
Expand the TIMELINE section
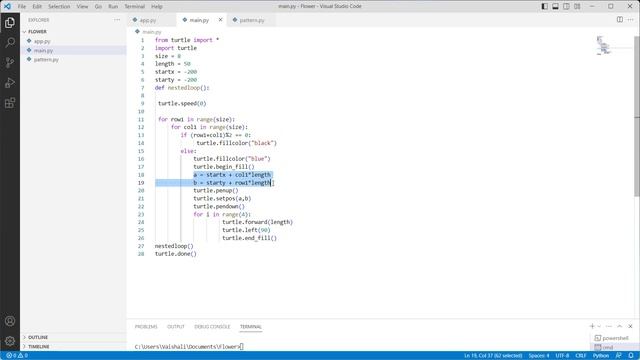click(38, 347)
